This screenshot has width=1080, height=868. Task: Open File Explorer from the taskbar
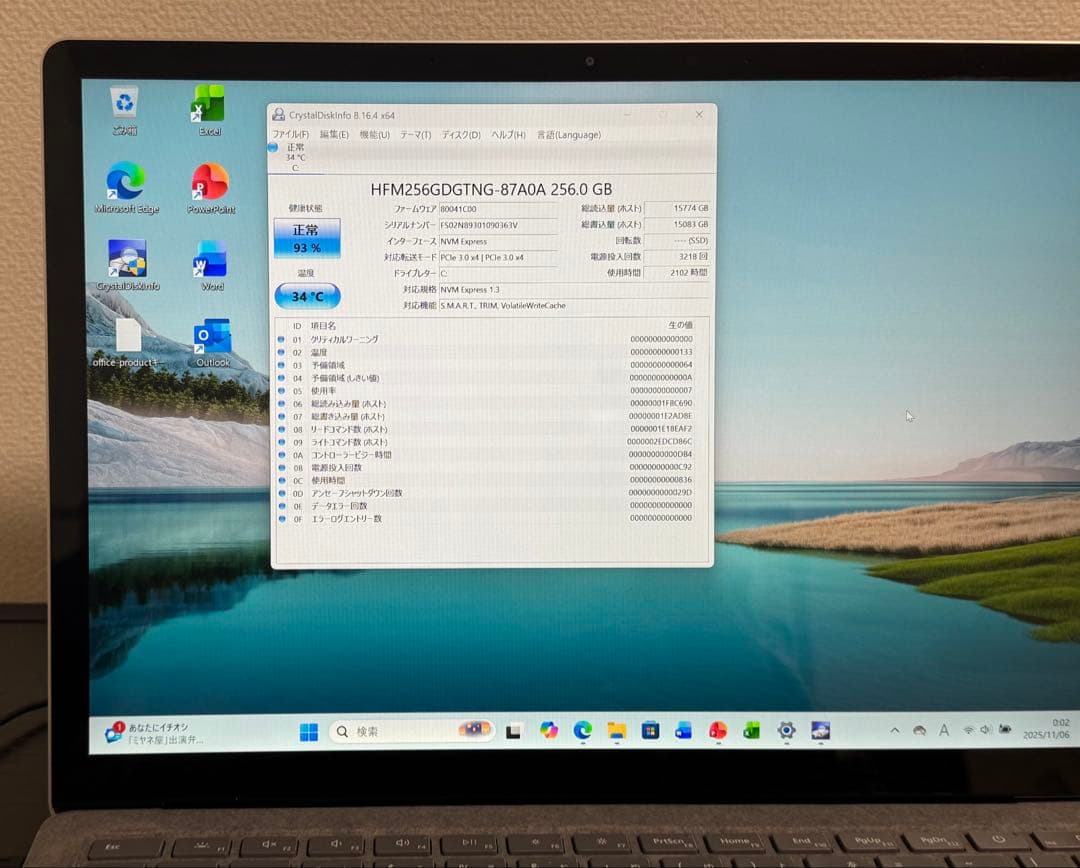point(617,732)
